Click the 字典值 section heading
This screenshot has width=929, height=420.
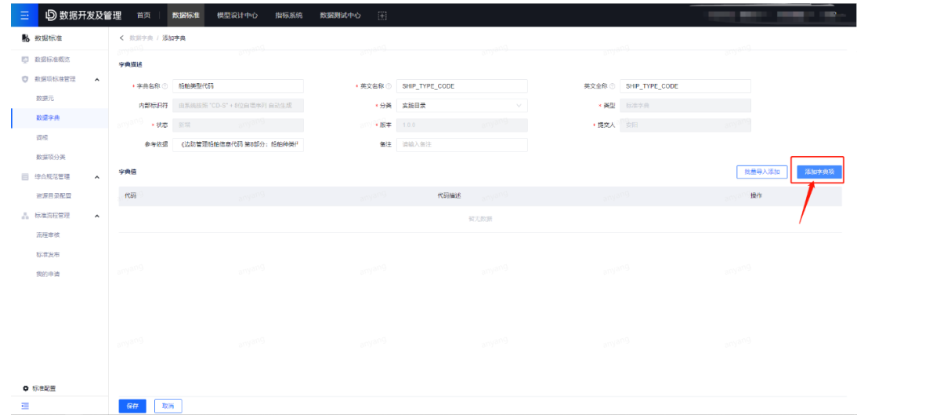127,172
